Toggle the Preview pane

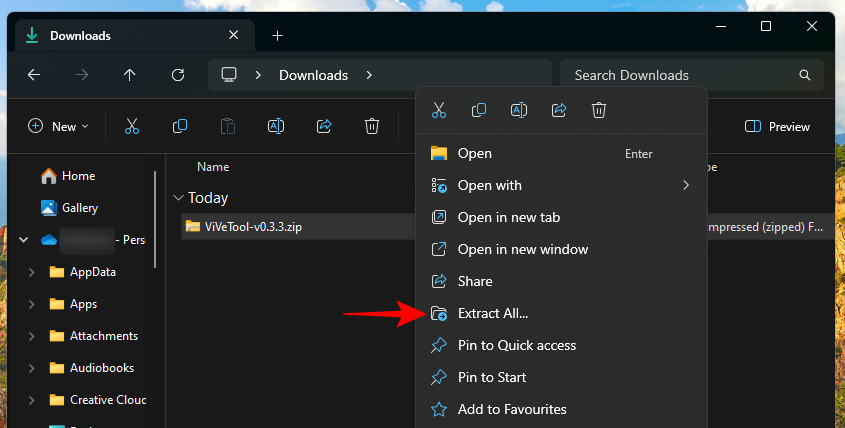click(x=777, y=127)
